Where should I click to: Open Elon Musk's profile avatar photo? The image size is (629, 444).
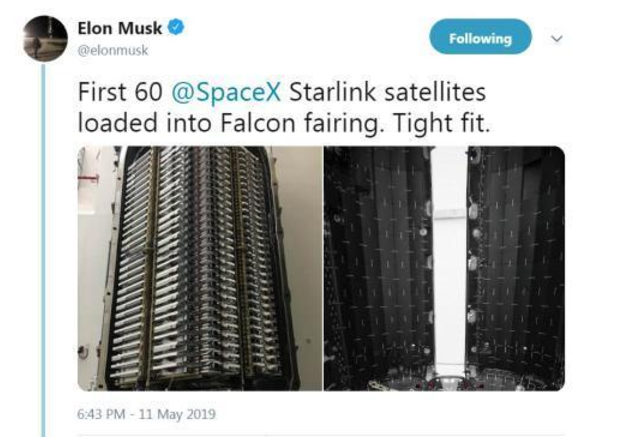pyautogui.click(x=45, y=38)
